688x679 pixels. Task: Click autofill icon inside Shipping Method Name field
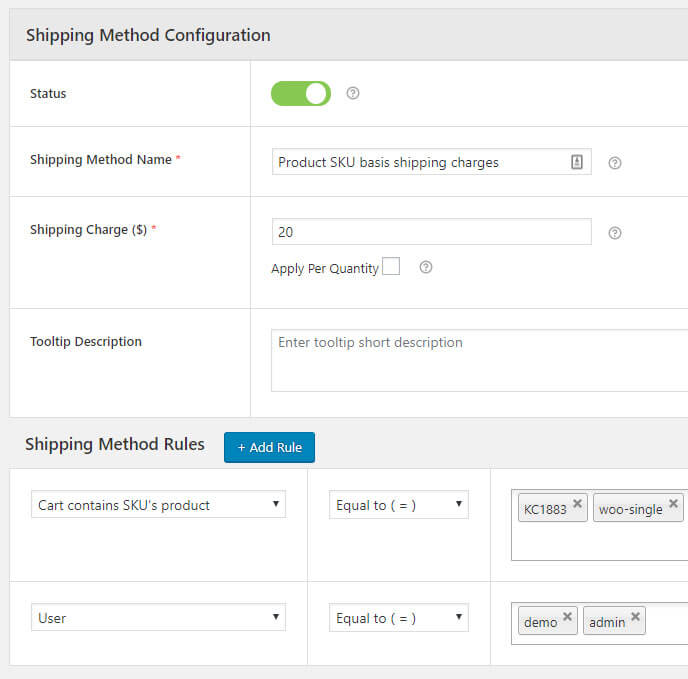point(577,162)
